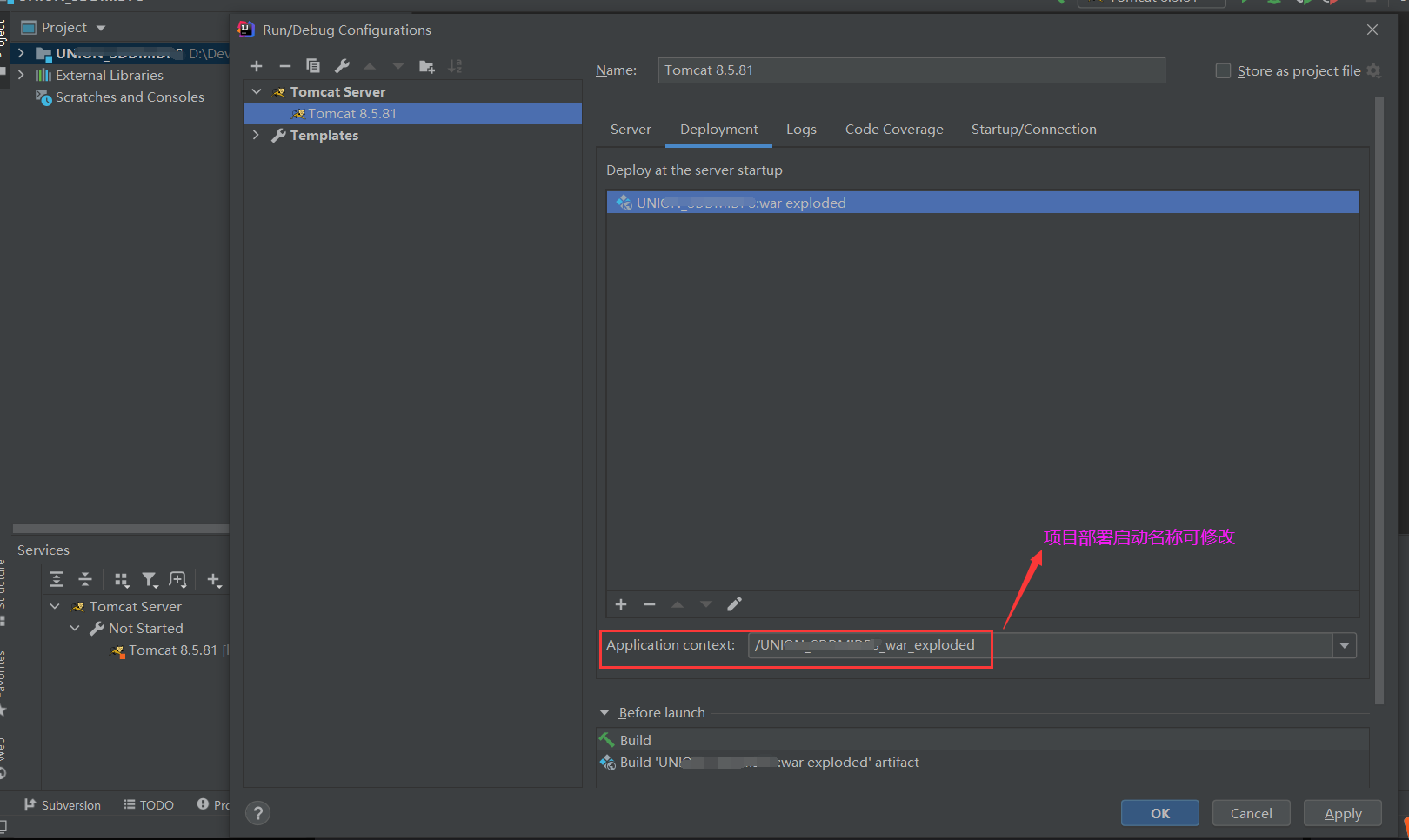Screen dimensions: 1409x840
Task: Expand the Templates node
Action: click(256, 135)
